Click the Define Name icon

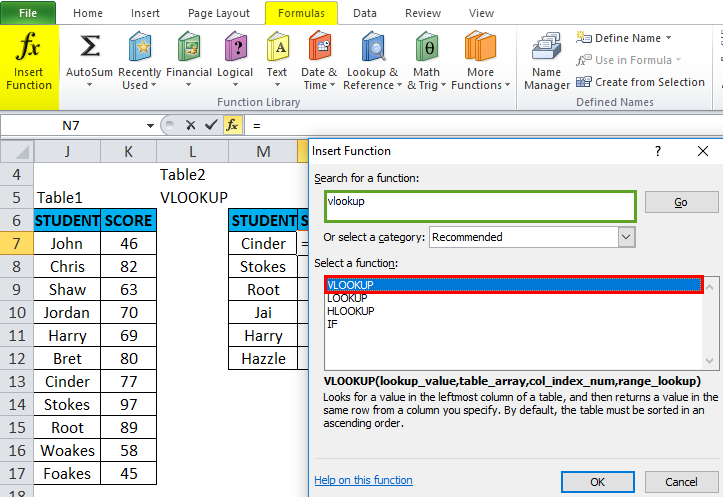point(583,37)
